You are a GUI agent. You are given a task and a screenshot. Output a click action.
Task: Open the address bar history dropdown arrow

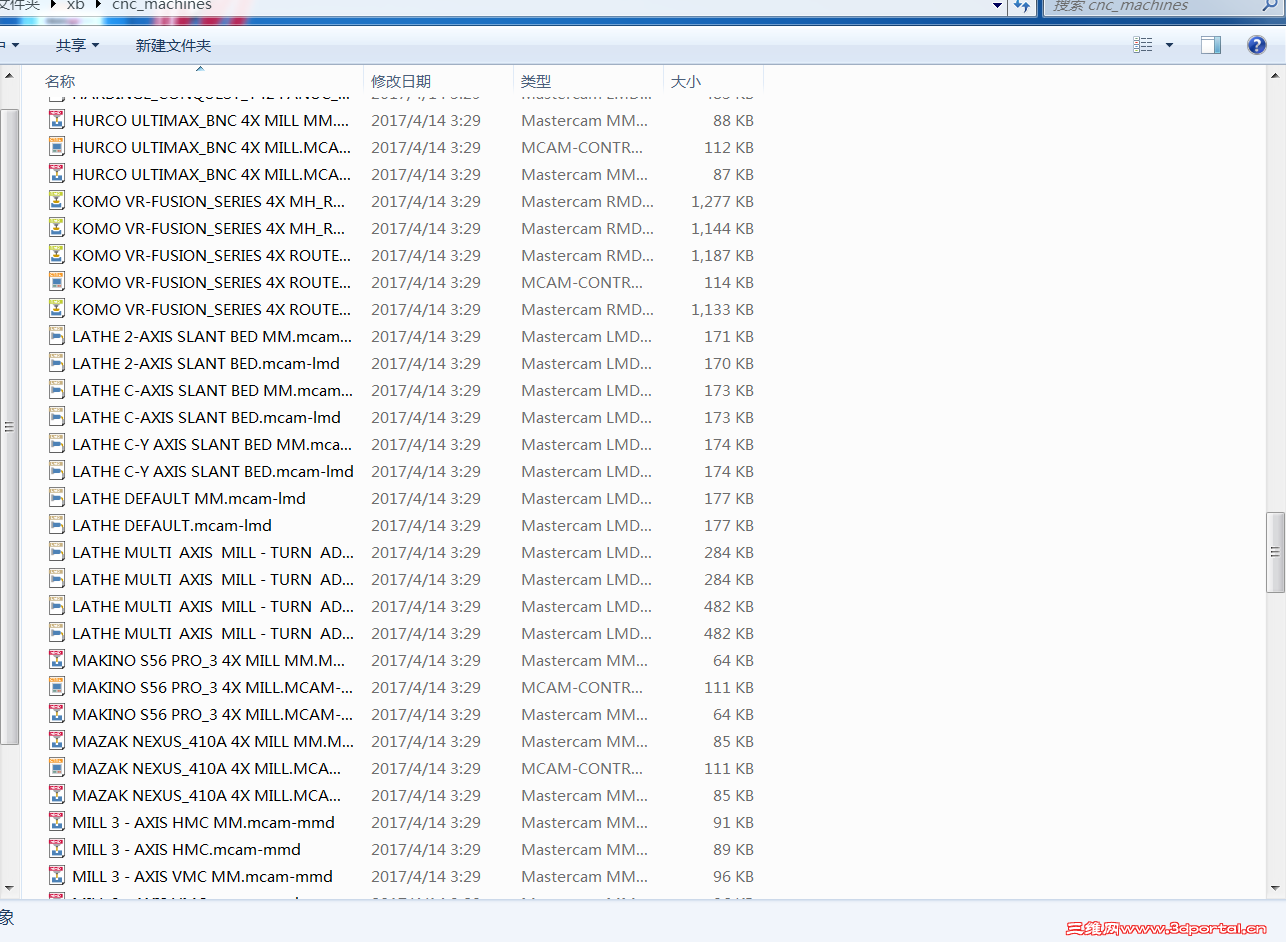click(x=997, y=6)
